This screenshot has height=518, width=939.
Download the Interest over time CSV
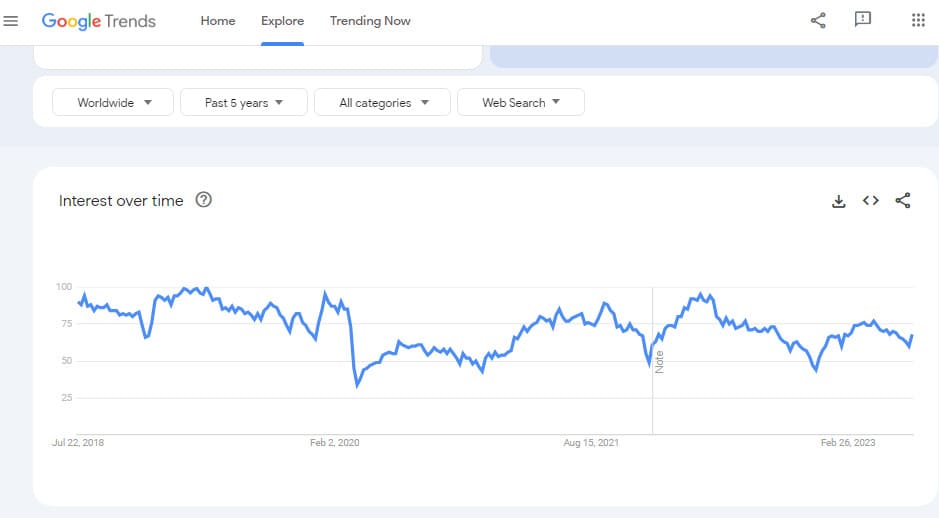pyautogui.click(x=838, y=201)
